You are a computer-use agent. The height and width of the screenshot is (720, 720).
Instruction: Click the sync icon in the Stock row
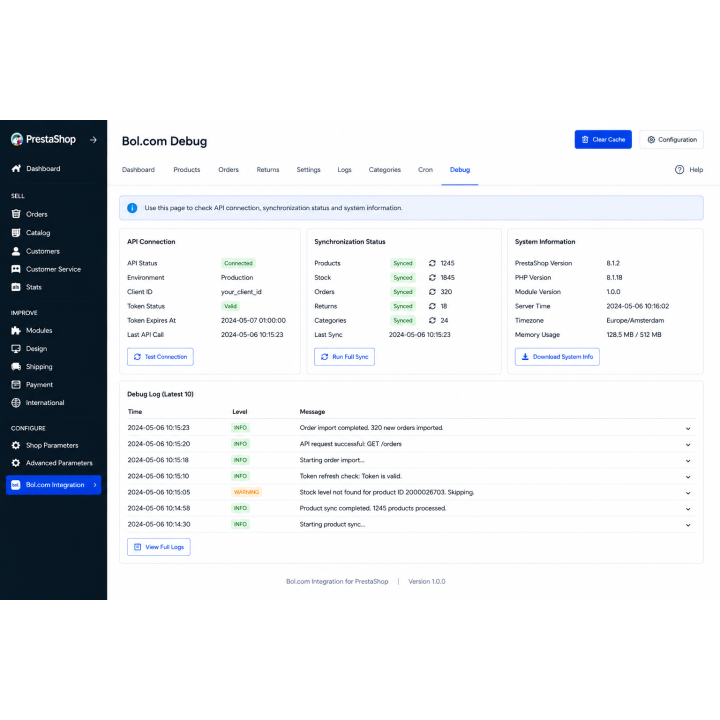click(432, 277)
